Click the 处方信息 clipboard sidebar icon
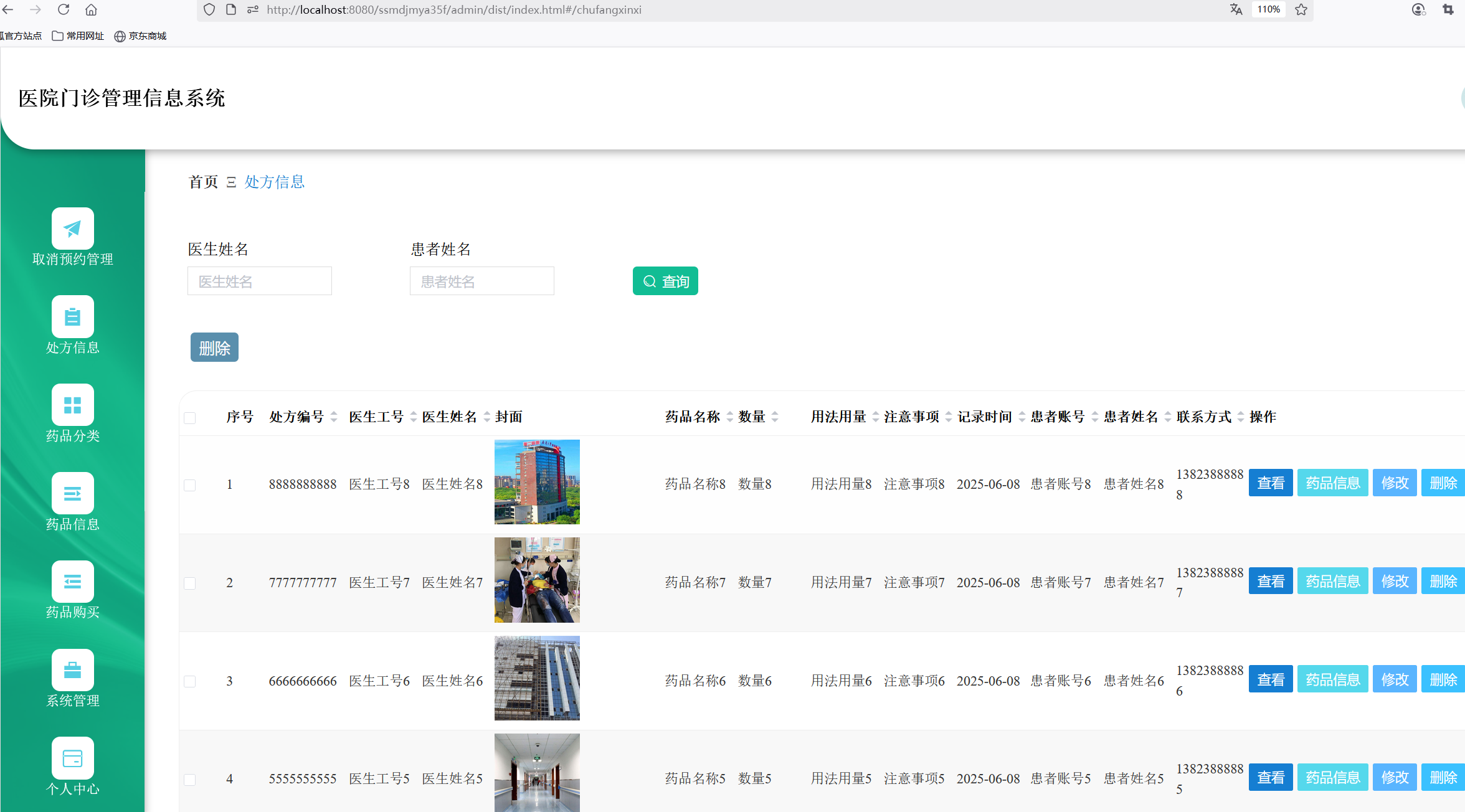This screenshot has width=1465, height=812. coord(73,317)
